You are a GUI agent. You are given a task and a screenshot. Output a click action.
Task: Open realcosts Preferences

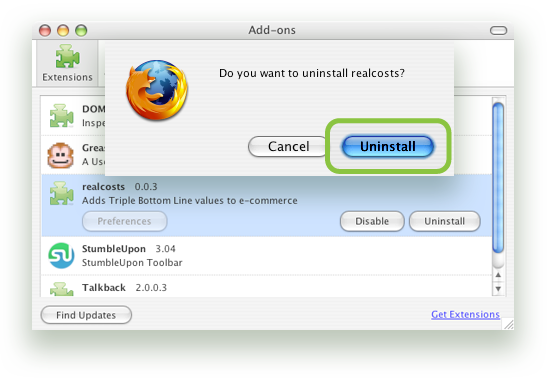coord(125,221)
